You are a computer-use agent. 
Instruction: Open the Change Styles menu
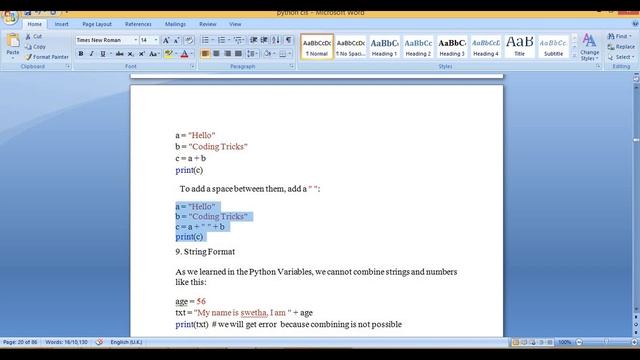point(589,48)
